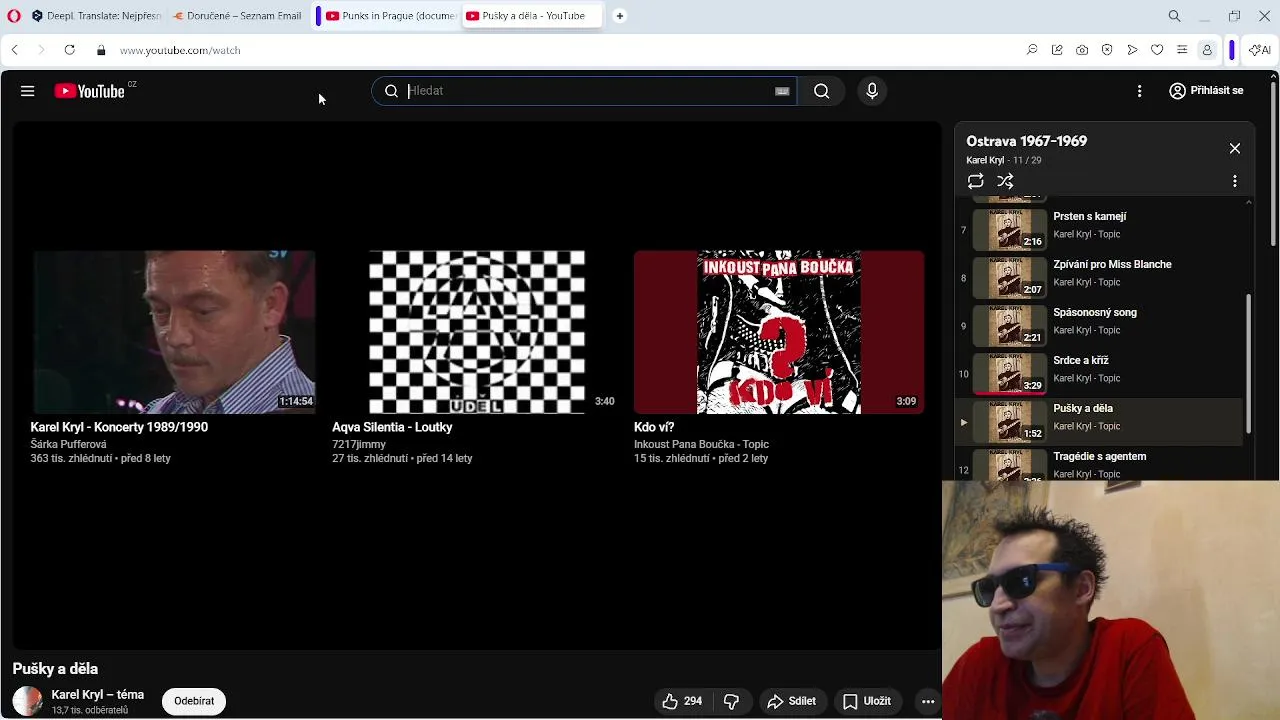Open Karel Kryl link under playlist title
The height and width of the screenshot is (720, 1280).
(985, 160)
